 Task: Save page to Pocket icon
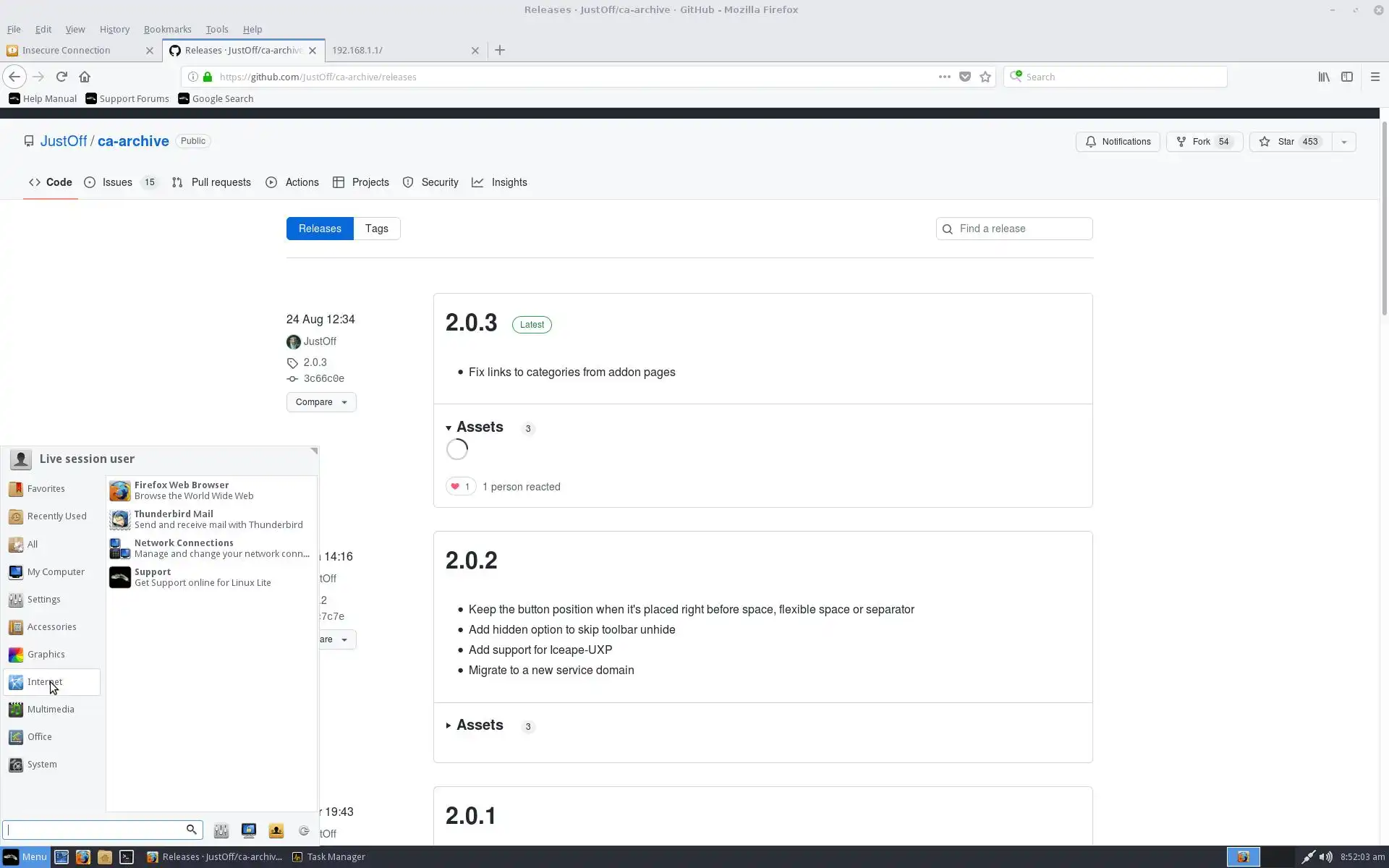coord(965,77)
